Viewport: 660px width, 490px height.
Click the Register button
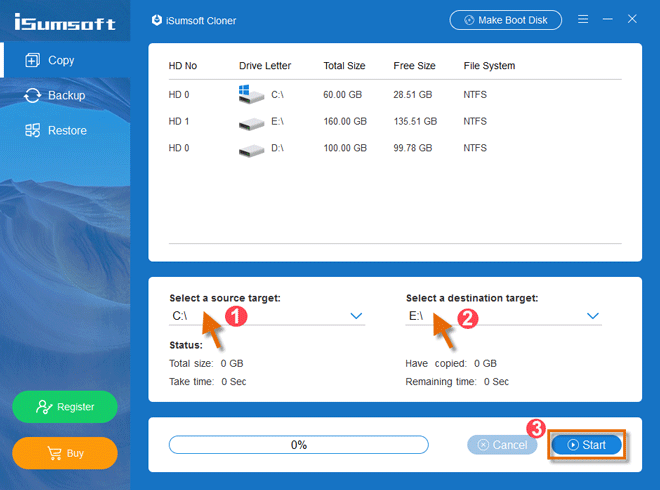coord(65,407)
